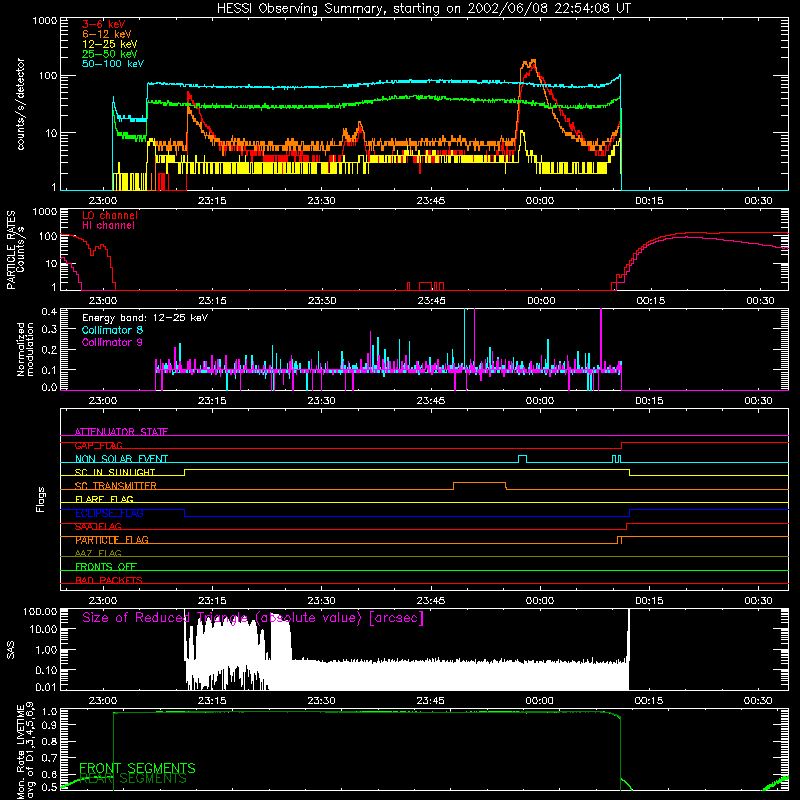Click the yellow 12-25 keV legend label in the counts panel
The image size is (800, 800).
coord(110,44)
